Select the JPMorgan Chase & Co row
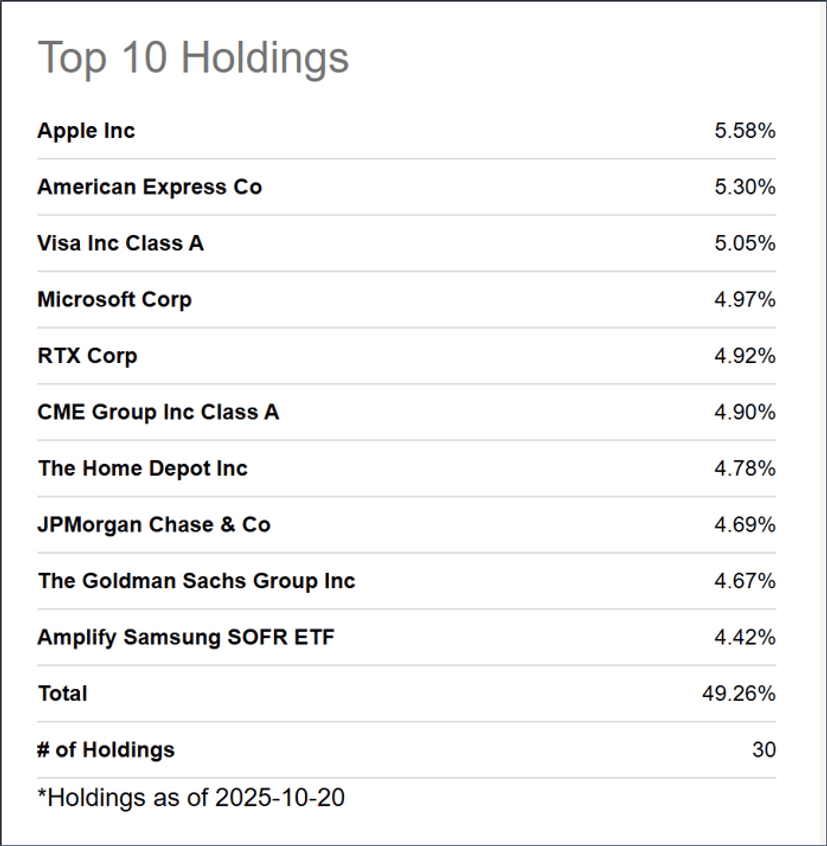The width and height of the screenshot is (827, 846). click(154, 524)
